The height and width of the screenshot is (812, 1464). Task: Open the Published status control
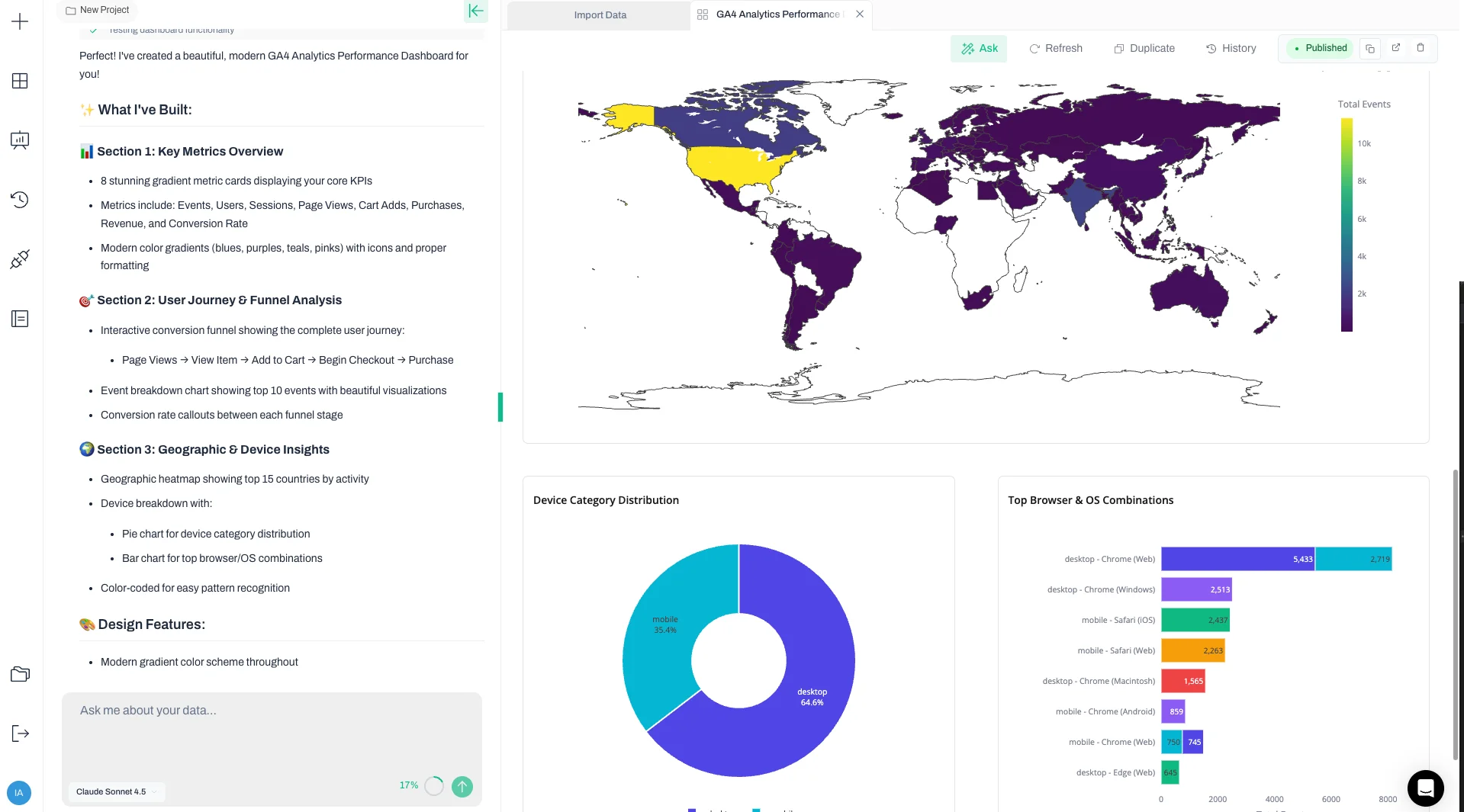point(1318,47)
